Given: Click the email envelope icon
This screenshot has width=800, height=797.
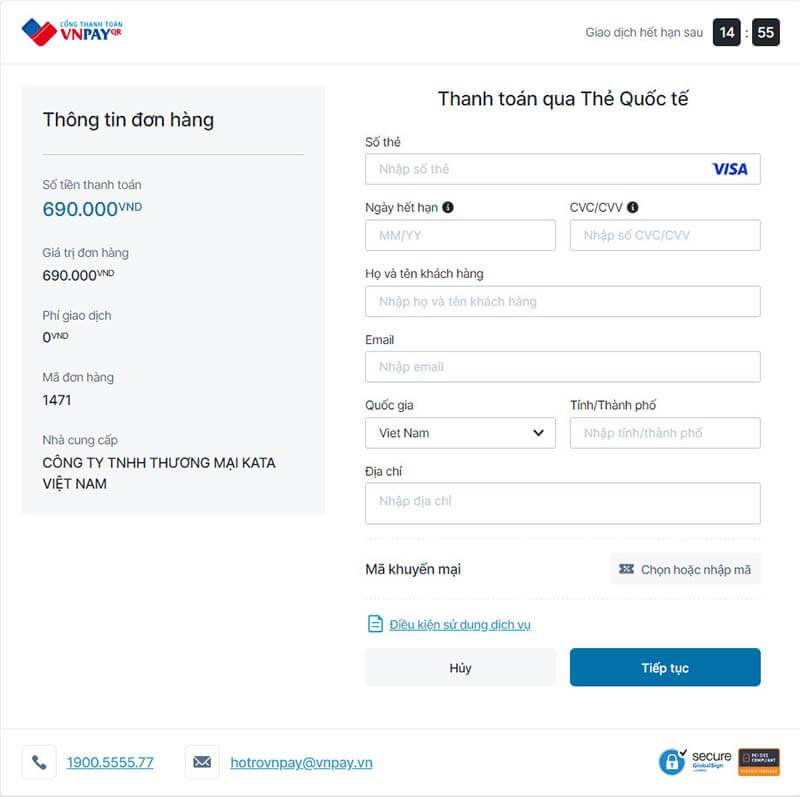Looking at the screenshot, I should (x=202, y=762).
